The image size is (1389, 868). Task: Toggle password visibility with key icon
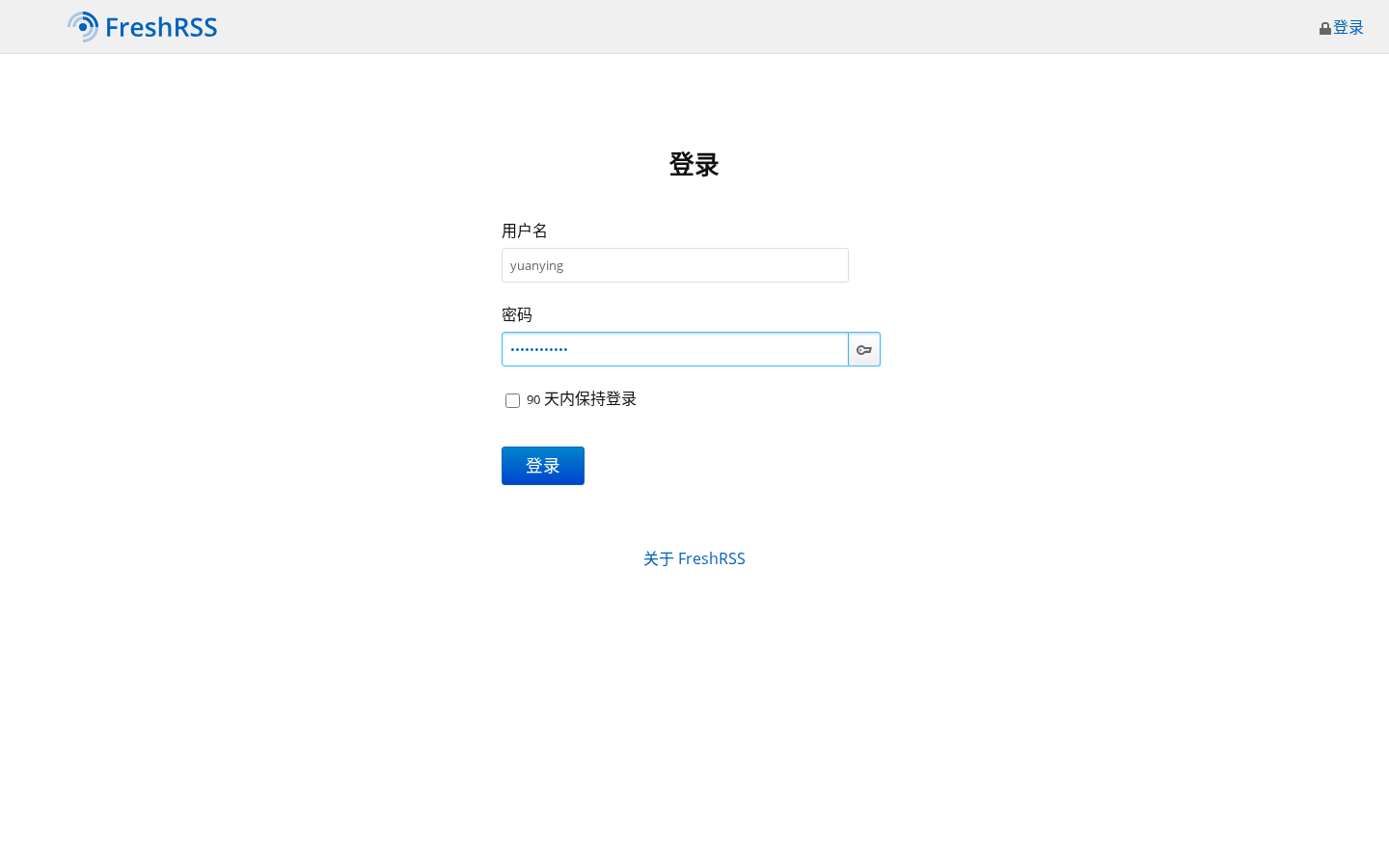tap(864, 349)
